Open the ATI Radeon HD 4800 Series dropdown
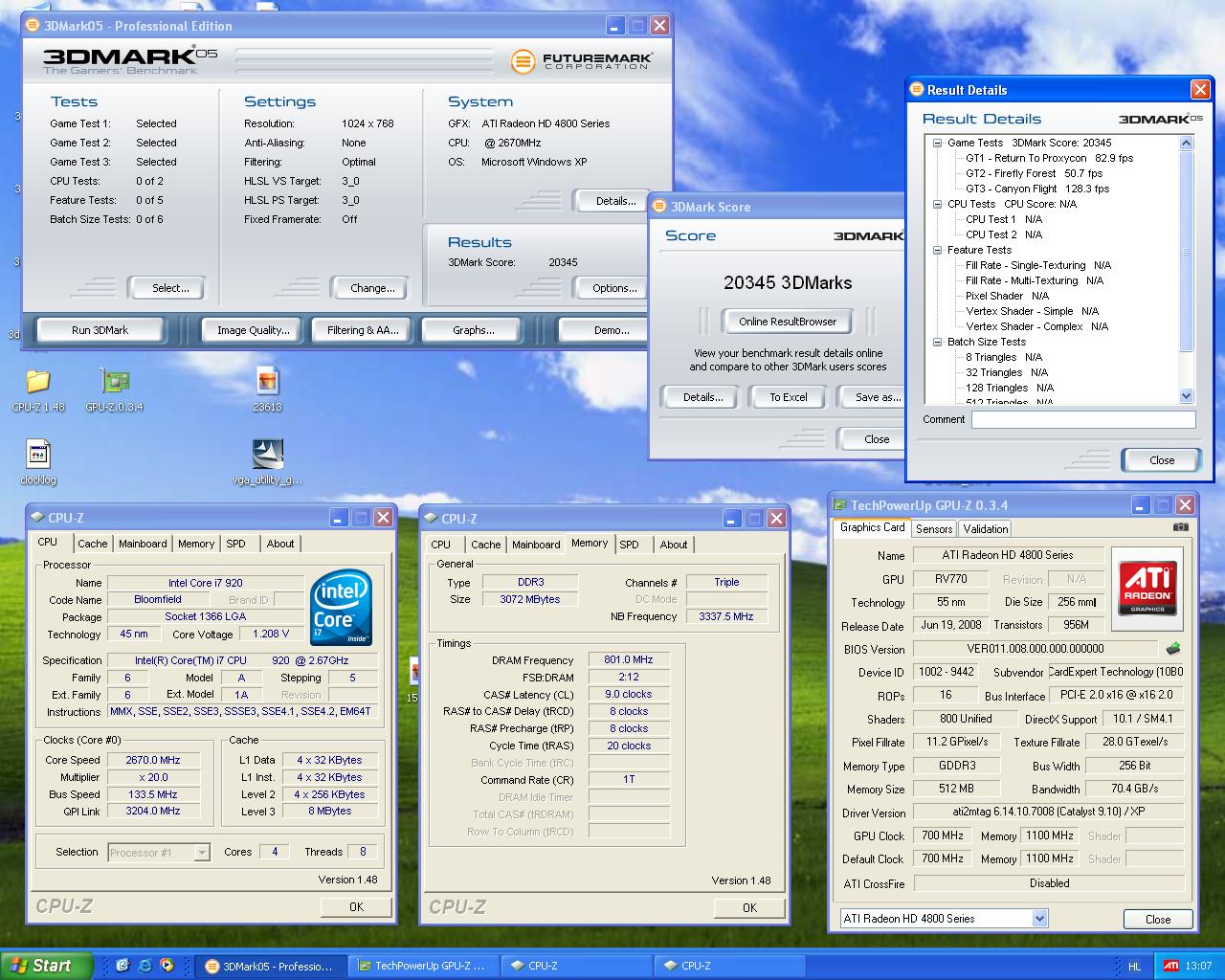The image size is (1225, 980). click(x=1039, y=919)
